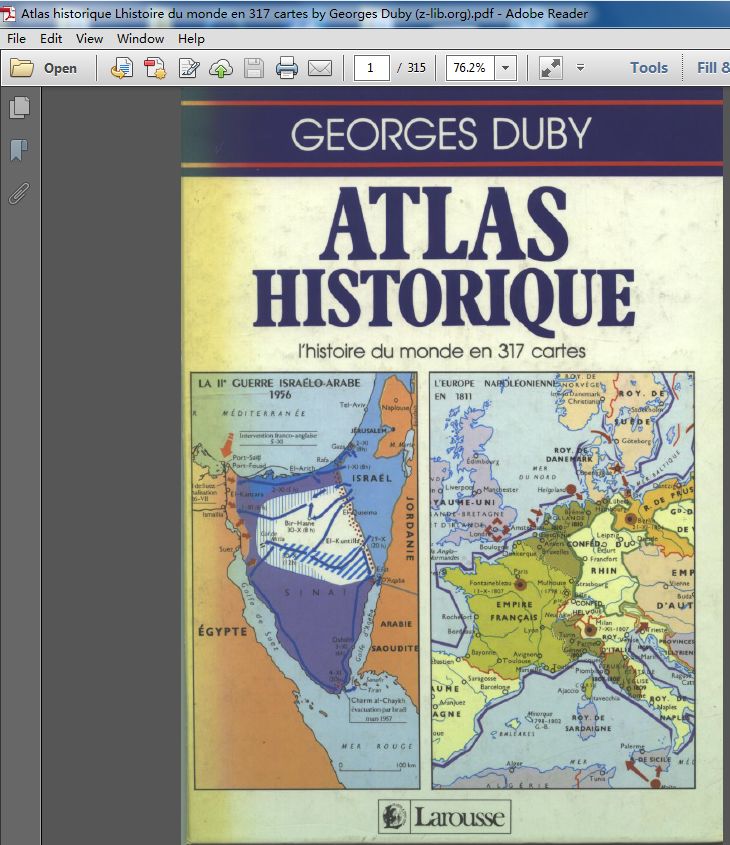Click the Sign or edit document icon

pyautogui.click(x=189, y=68)
